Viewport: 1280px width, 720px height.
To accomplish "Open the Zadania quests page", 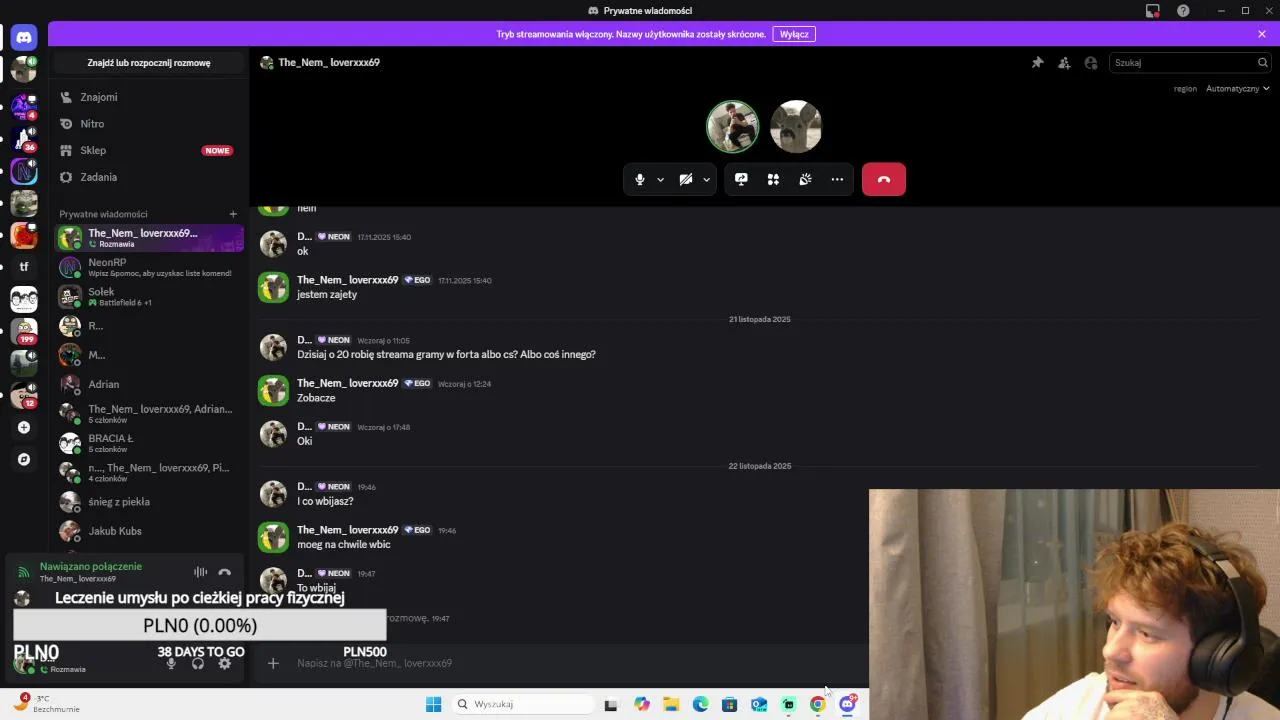I will 149,177.
